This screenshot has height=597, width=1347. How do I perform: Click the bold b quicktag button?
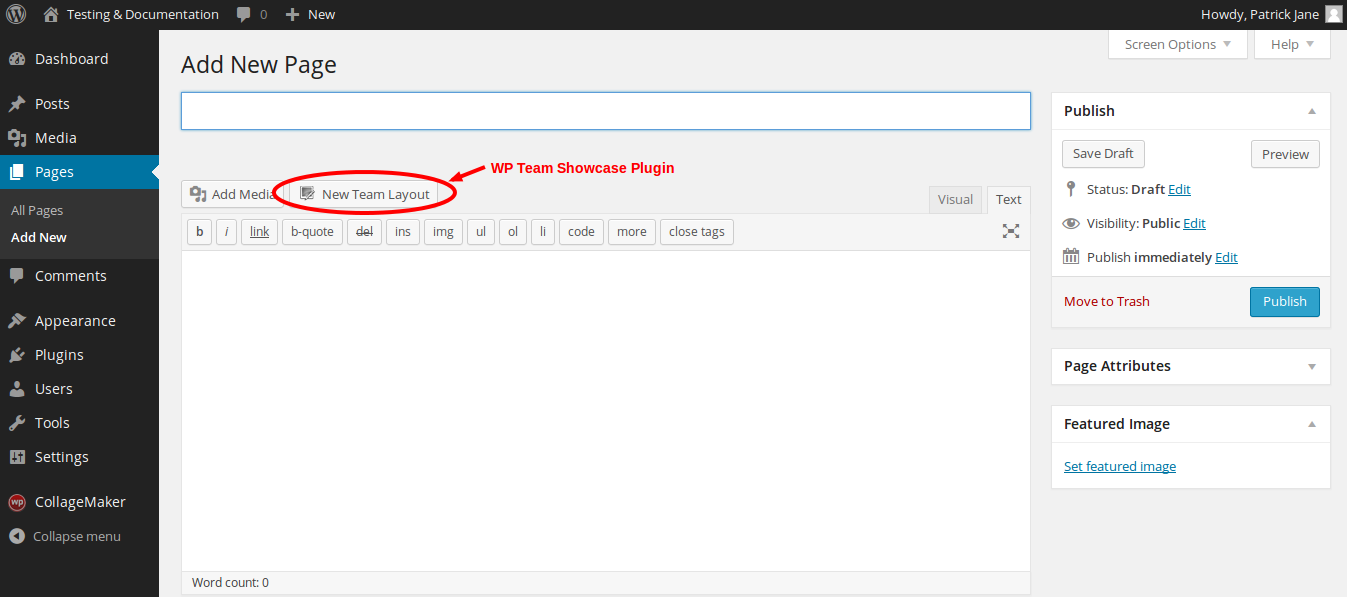199,232
